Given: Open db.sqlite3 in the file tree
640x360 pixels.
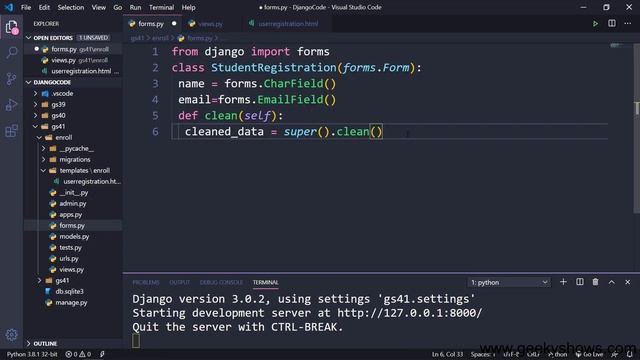Looking at the screenshot, I should (x=73, y=291).
